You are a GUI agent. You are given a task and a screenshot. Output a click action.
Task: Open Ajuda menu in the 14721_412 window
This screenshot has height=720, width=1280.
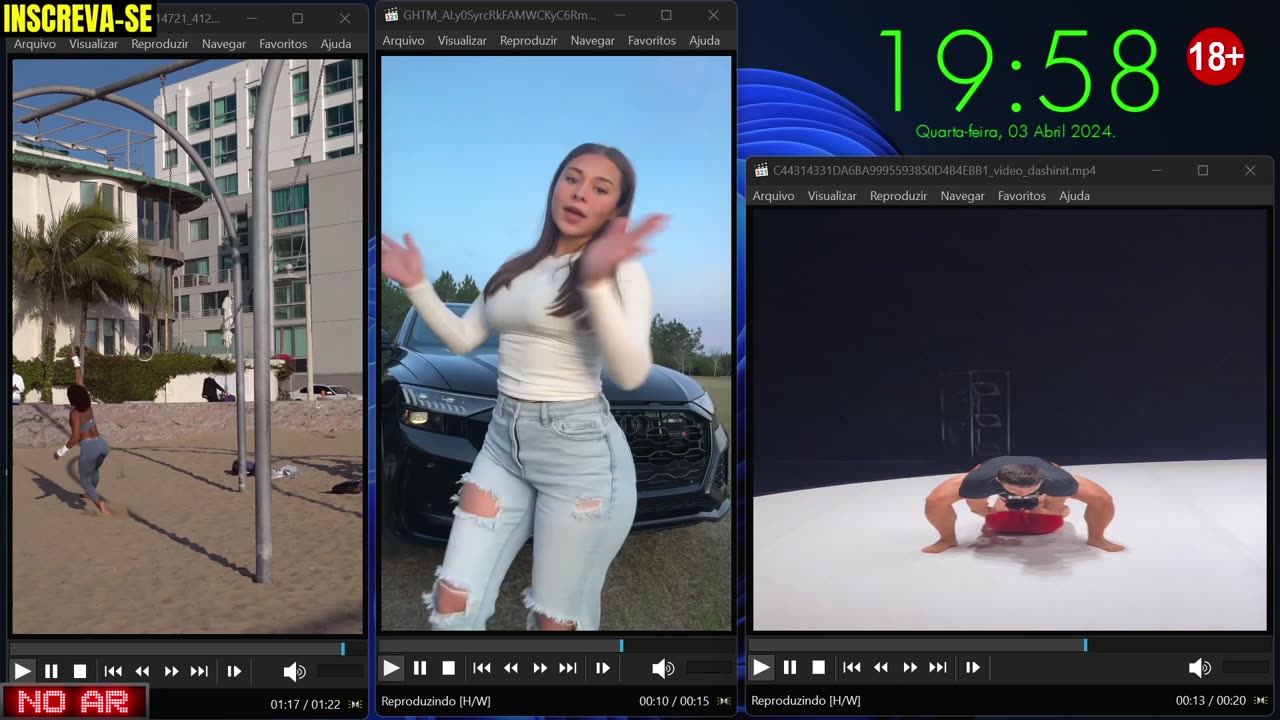point(336,44)
